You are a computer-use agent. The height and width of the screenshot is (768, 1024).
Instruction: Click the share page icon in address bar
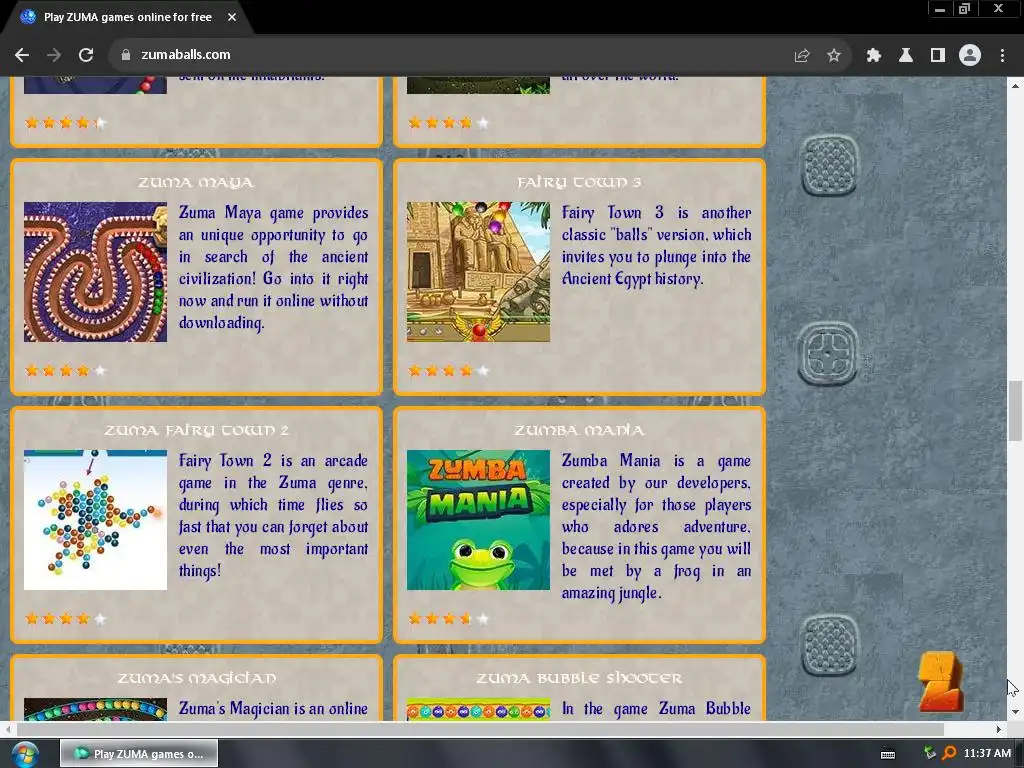(801, 56)
